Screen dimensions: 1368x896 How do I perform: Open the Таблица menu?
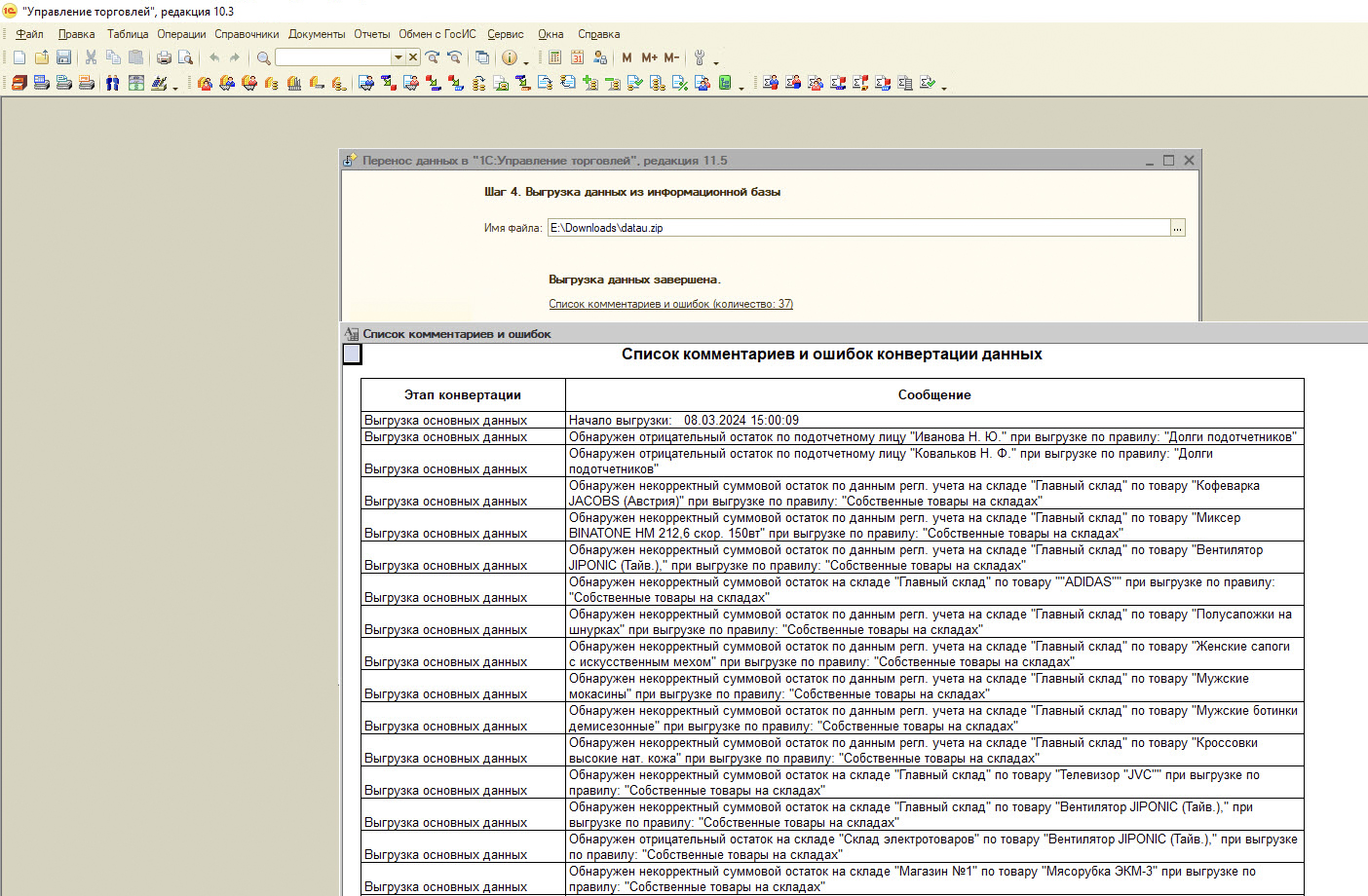(128, 34)
